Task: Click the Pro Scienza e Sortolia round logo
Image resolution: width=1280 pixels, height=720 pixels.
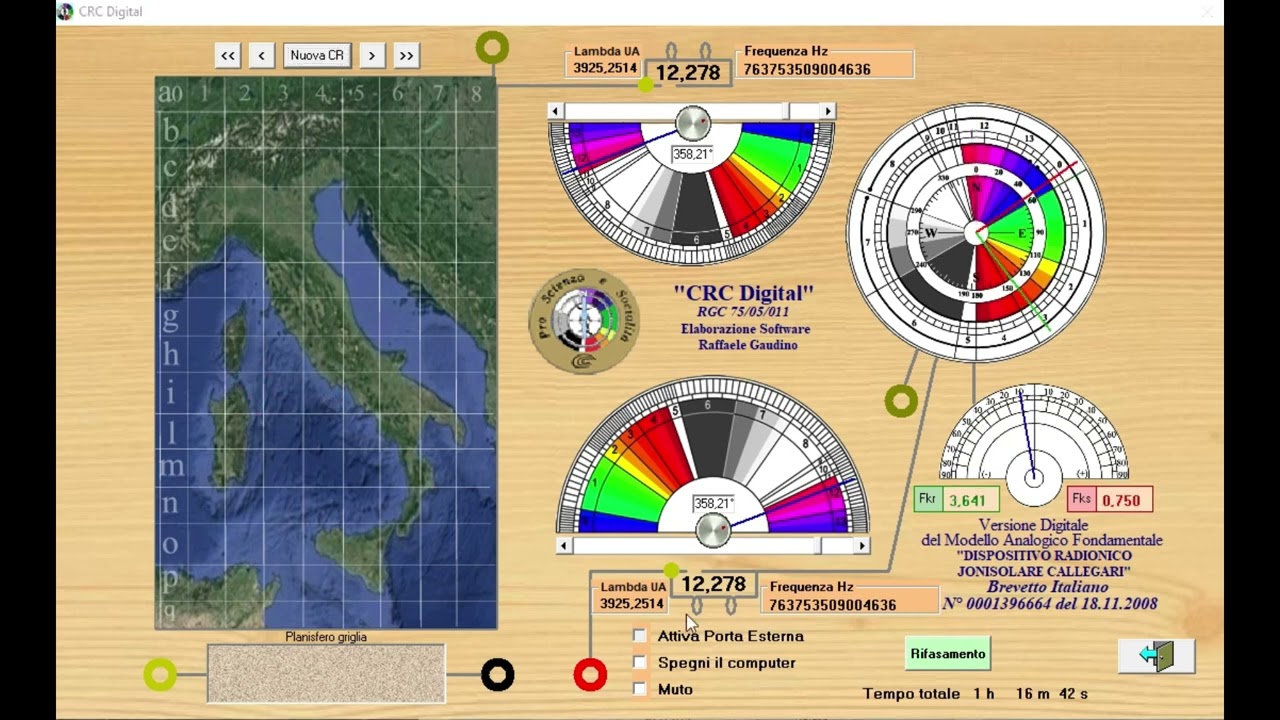Action: [x=584, y=321]
